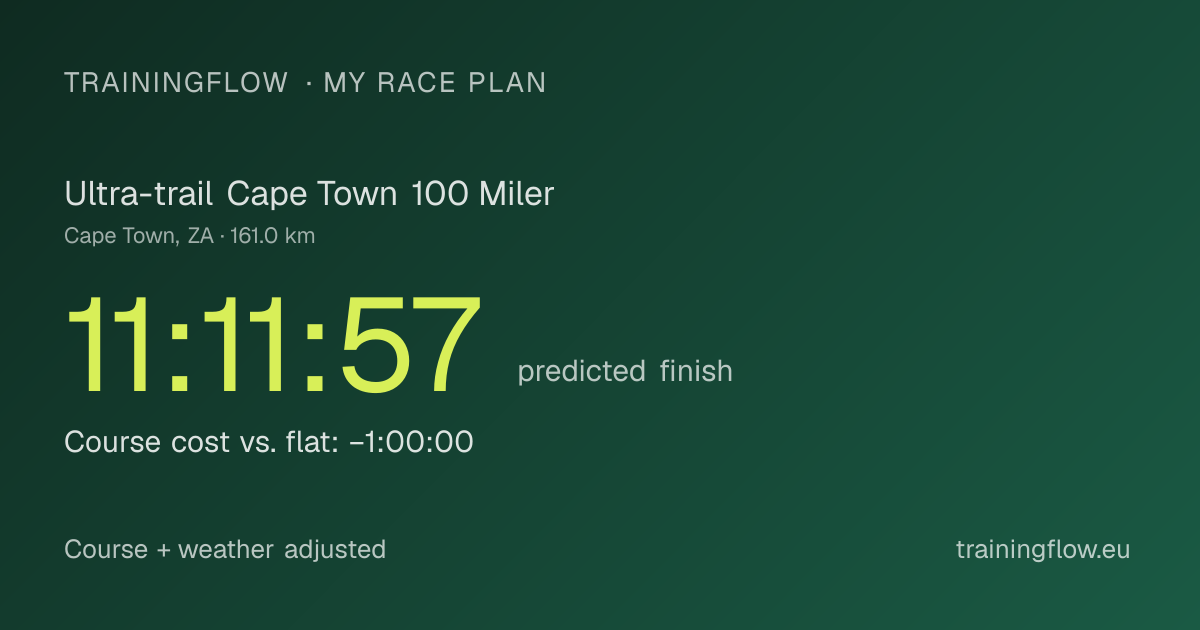Image resolution: width=1200 pixels, height=630 pixels.
Task: Click the dot separator before MY RACE PLAN
Action: pos(307,84)
